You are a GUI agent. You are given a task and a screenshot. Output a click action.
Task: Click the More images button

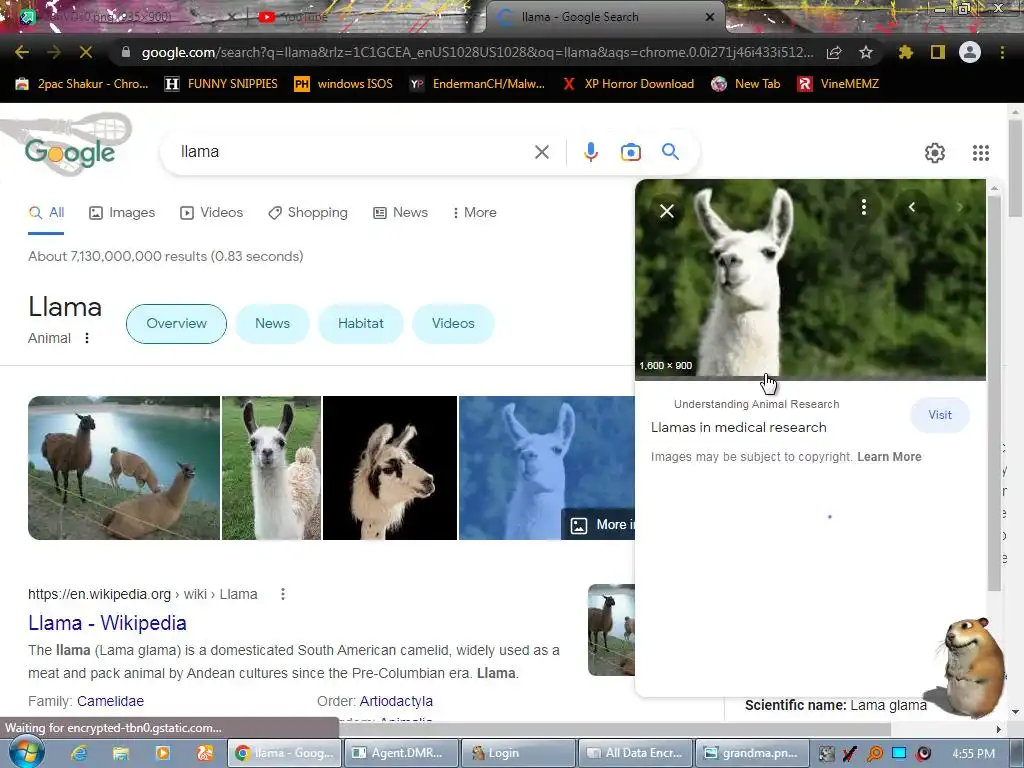(x=598, y=524)
